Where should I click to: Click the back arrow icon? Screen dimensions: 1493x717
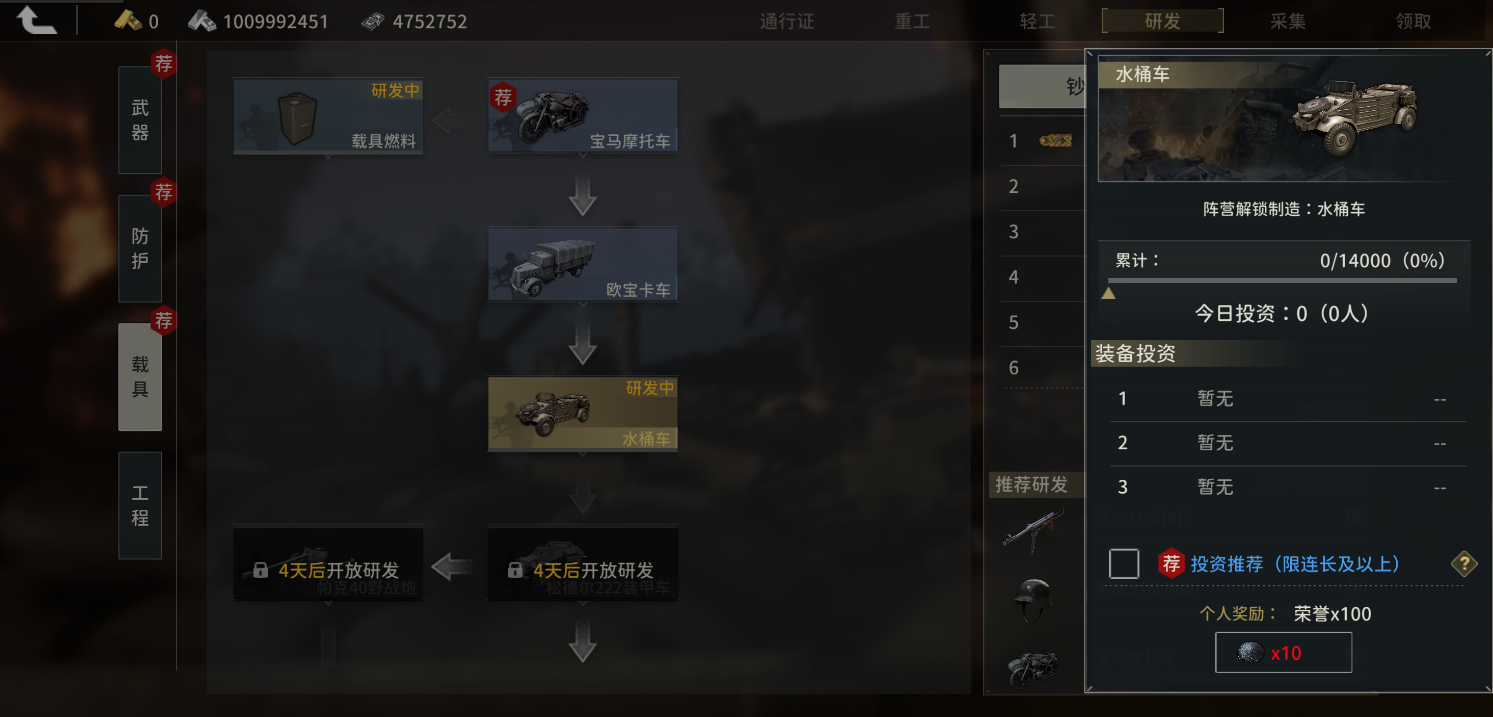[37, 20]
